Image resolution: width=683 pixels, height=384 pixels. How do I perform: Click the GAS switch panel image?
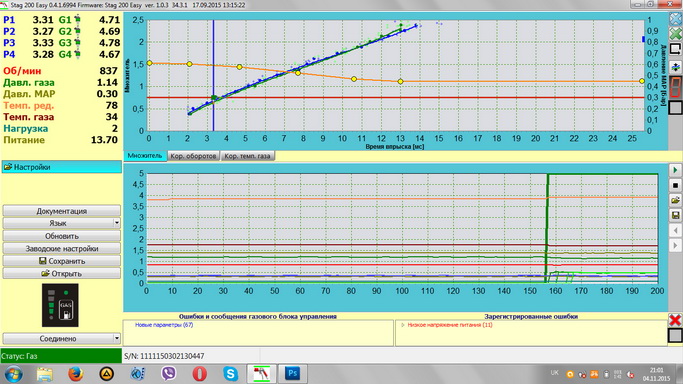[60, 305]
